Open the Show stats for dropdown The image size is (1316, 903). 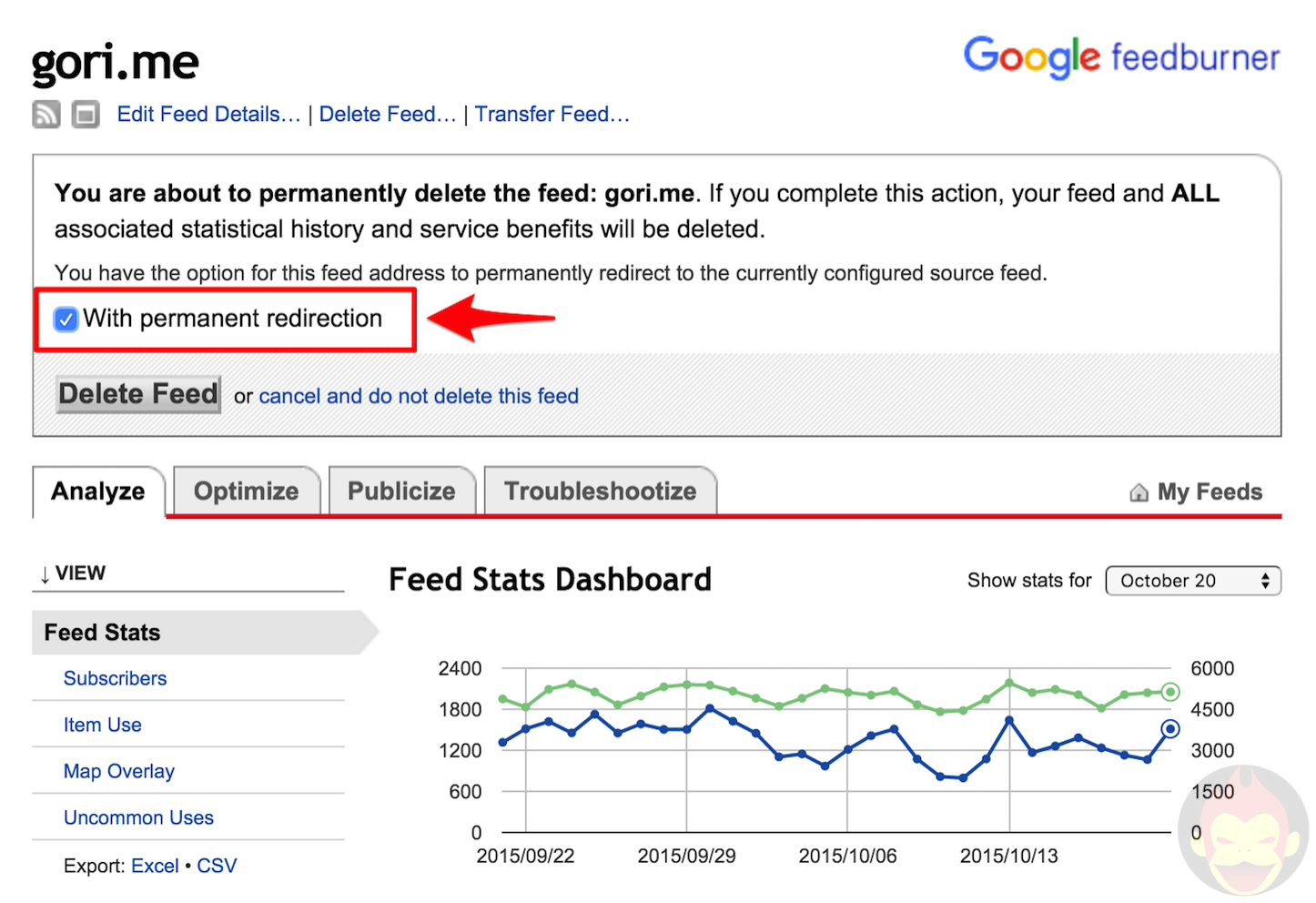1192,581
